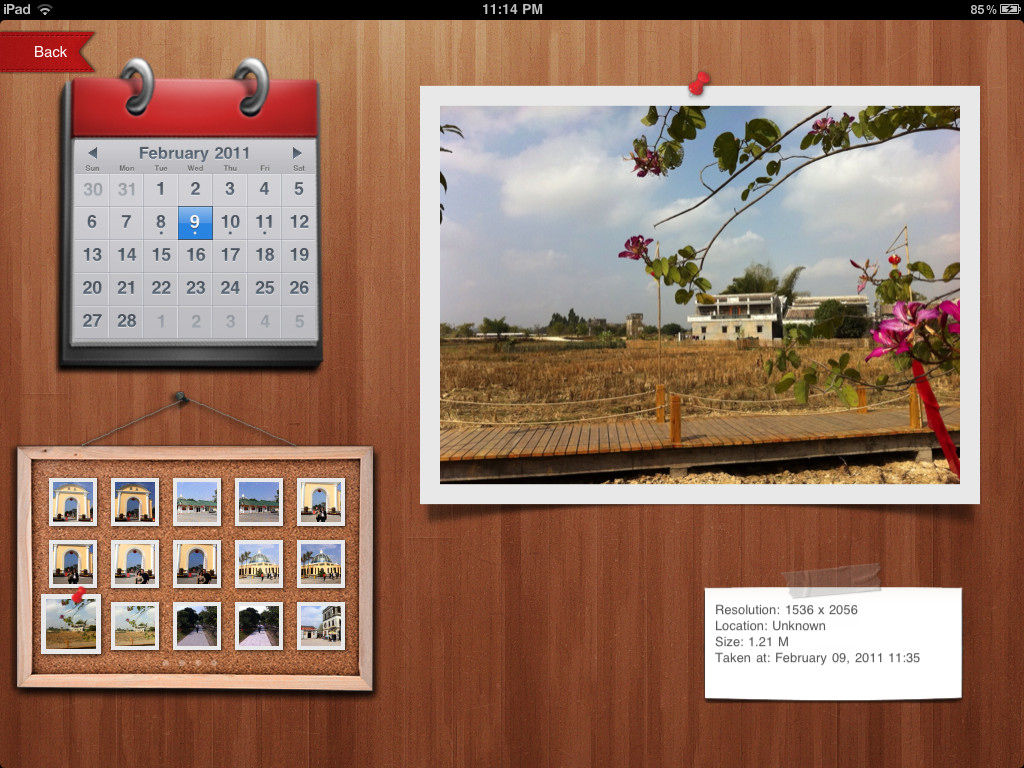Viewport: 1024px width, 768px height.
Task: Open last arch thumbnail in top row
Action: coord(321,502)
